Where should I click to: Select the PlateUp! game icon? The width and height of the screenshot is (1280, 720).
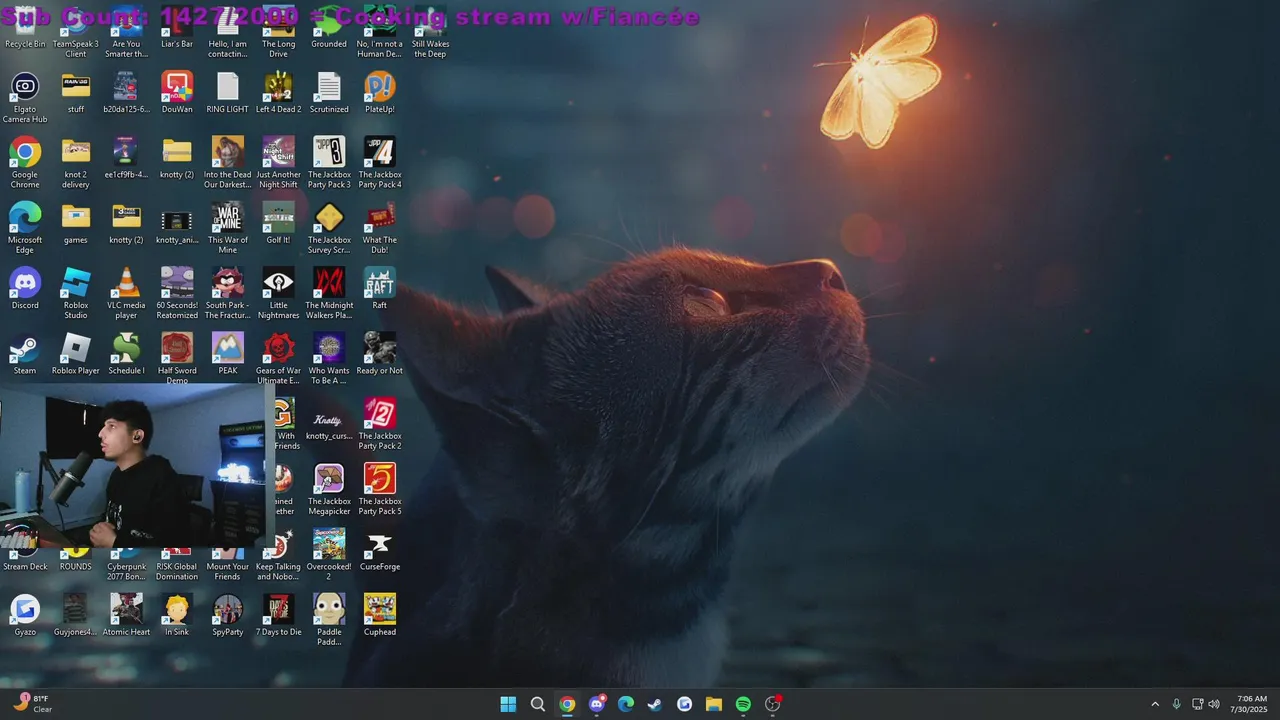(380, 93)
